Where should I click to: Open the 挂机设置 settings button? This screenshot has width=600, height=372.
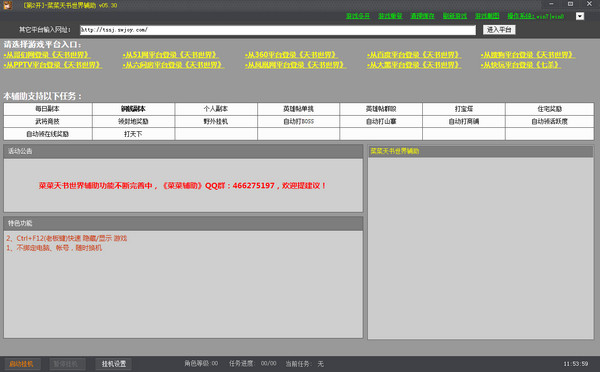[x=114, y=364]
